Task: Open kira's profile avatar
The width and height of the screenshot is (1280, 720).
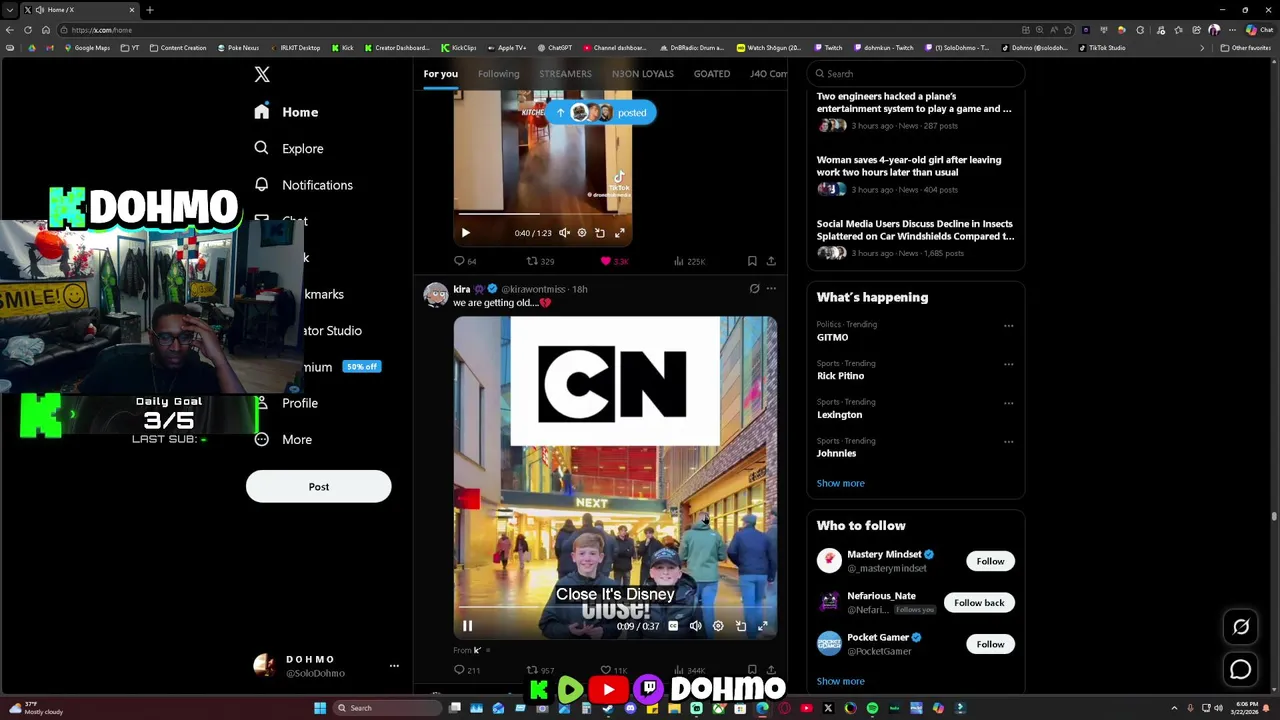Action: click(436, 294)
